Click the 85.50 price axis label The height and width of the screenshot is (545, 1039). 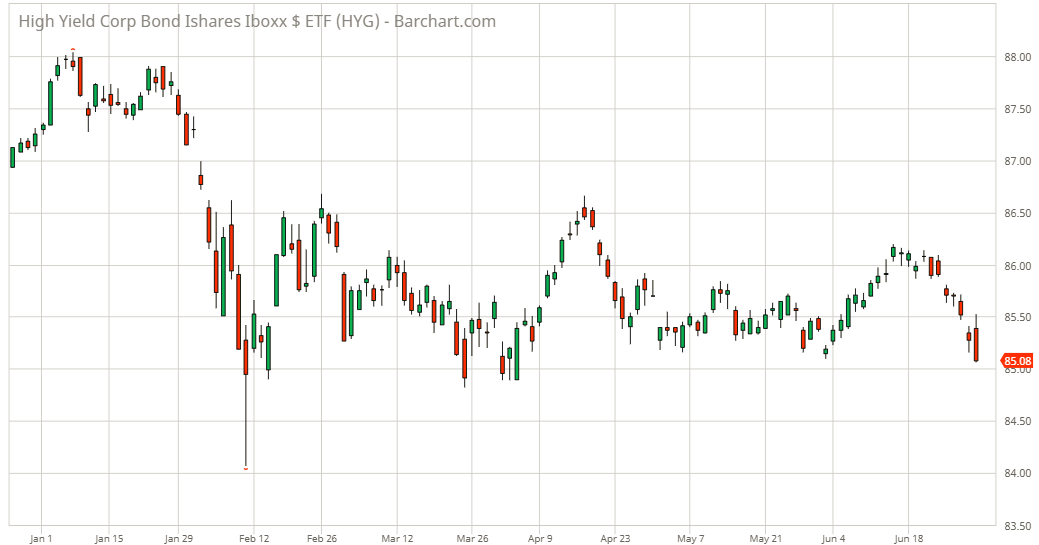1017,317
